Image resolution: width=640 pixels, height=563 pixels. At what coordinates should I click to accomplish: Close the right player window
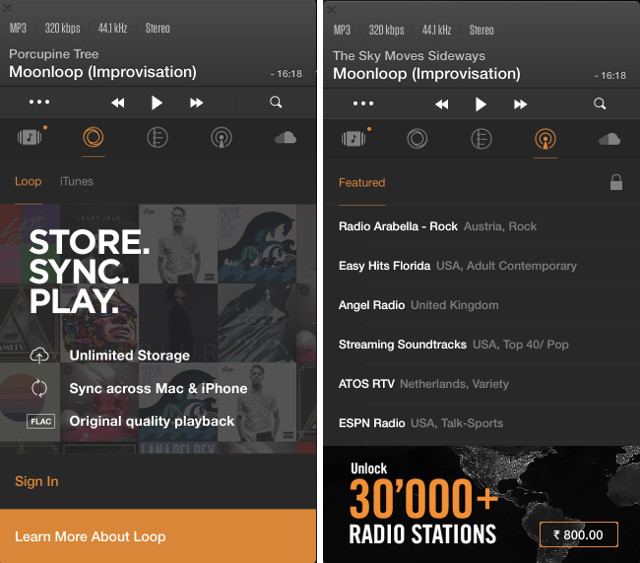(331, 9)
